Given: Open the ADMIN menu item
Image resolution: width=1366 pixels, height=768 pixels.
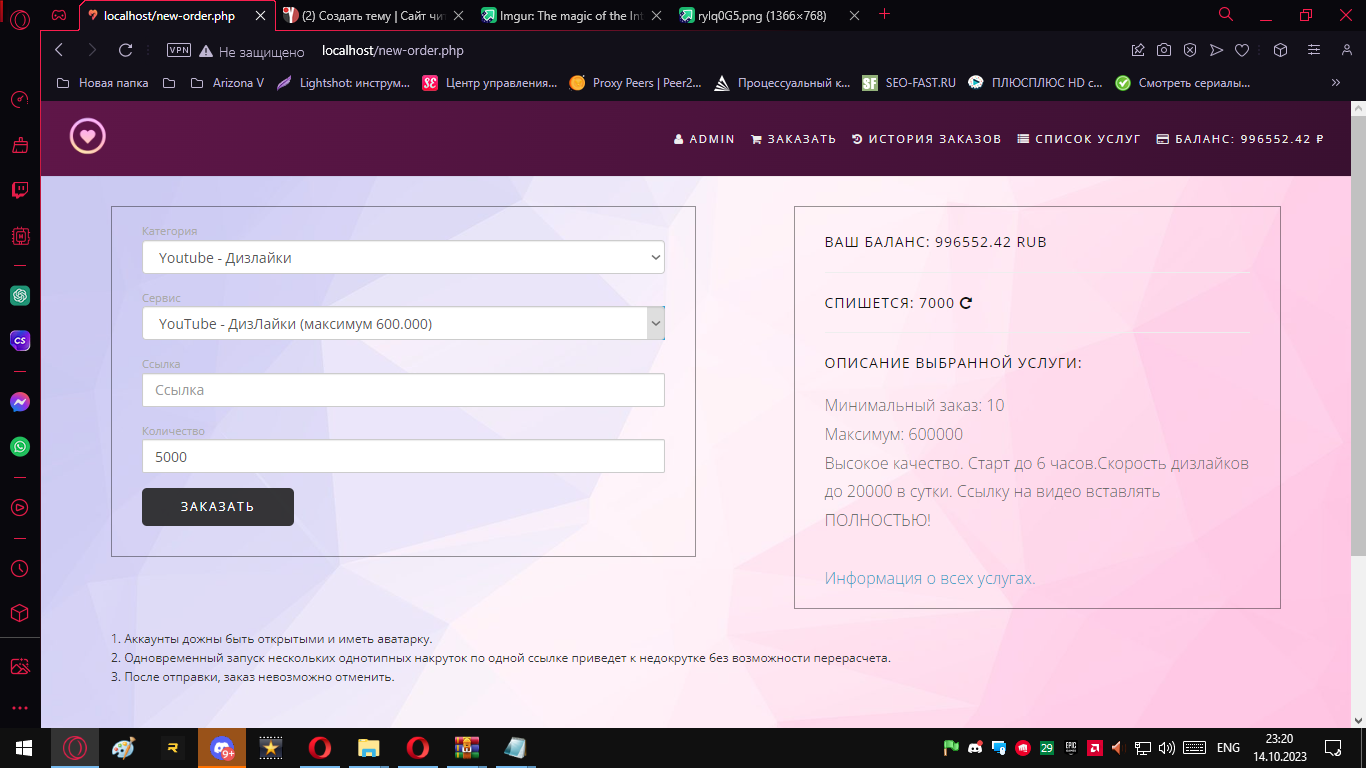Looking at the screenshot, I should pos(705,139).
